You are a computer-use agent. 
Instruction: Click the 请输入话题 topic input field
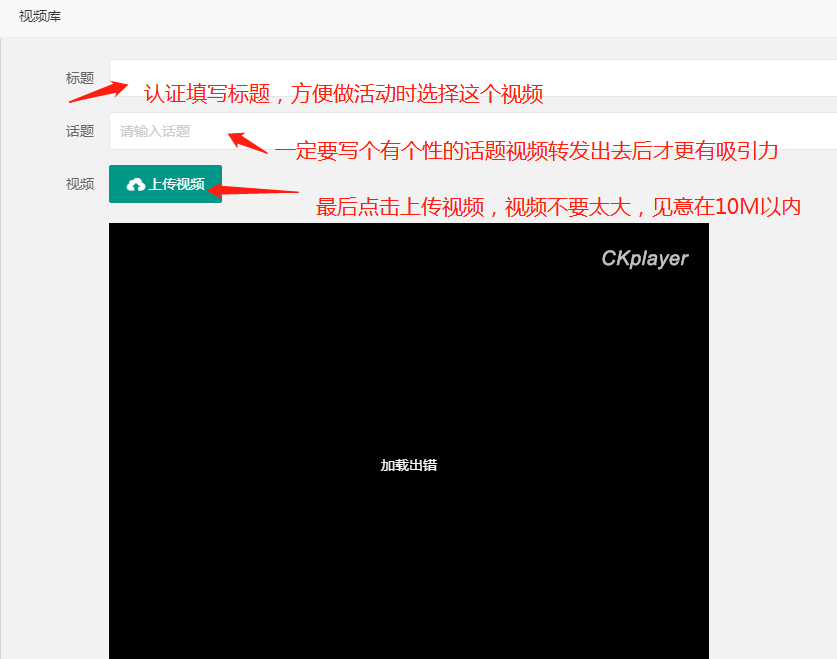click(473, 131)
